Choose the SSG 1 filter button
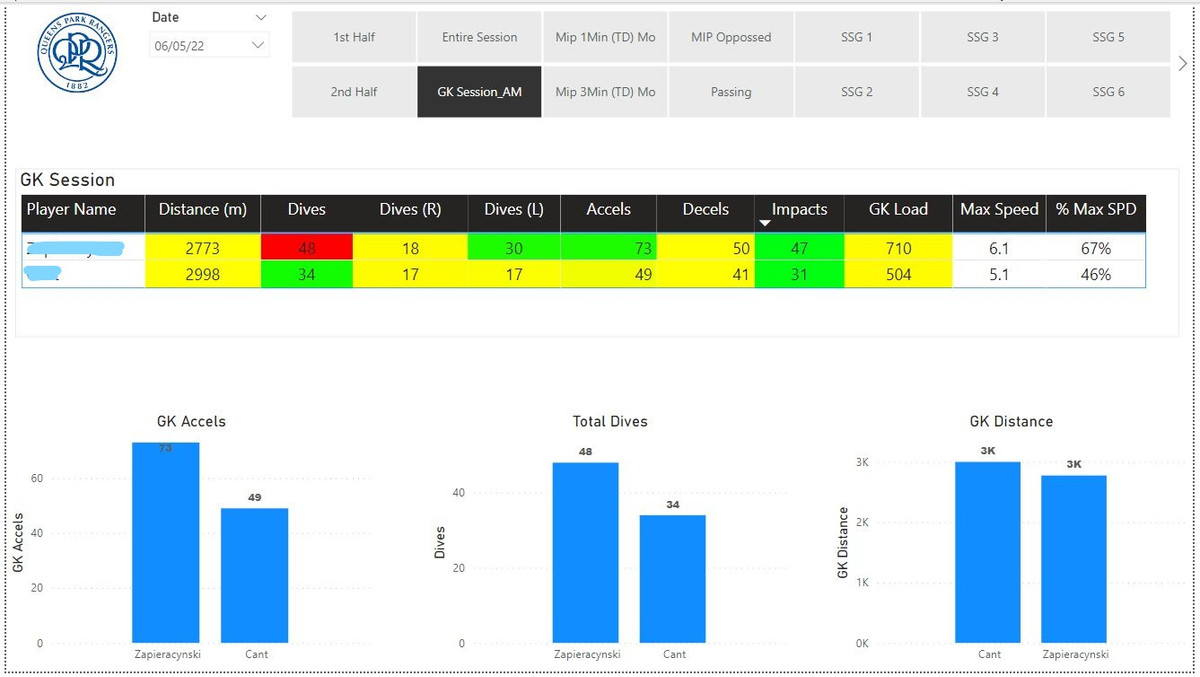 pos(856,37)
